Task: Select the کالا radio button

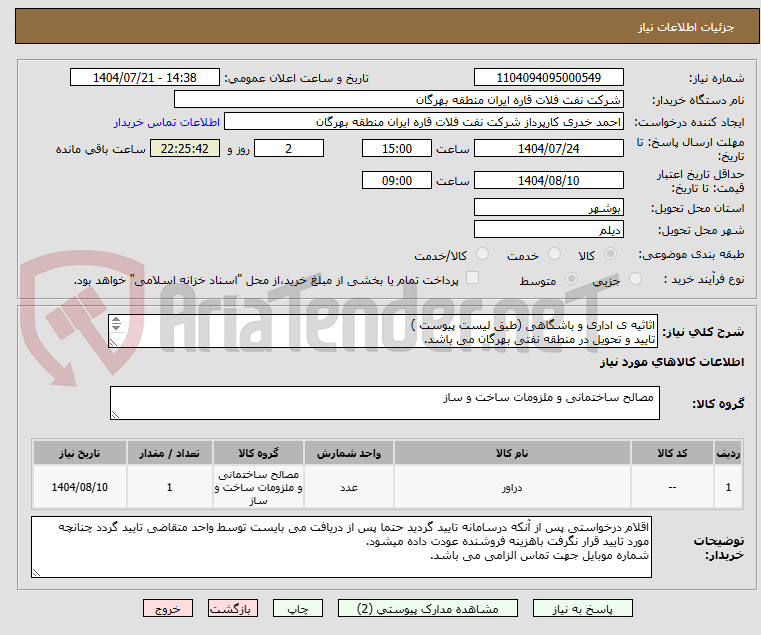Action: click(x=610, y=254)
